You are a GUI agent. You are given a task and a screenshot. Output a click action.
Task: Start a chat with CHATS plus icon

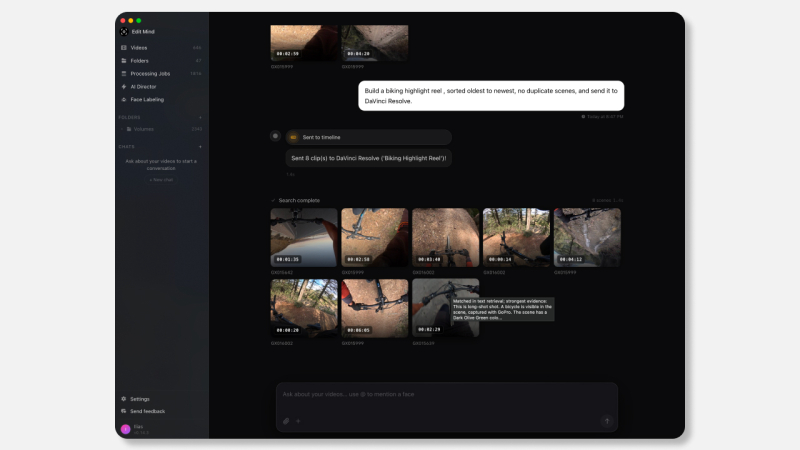click(200, 147)
